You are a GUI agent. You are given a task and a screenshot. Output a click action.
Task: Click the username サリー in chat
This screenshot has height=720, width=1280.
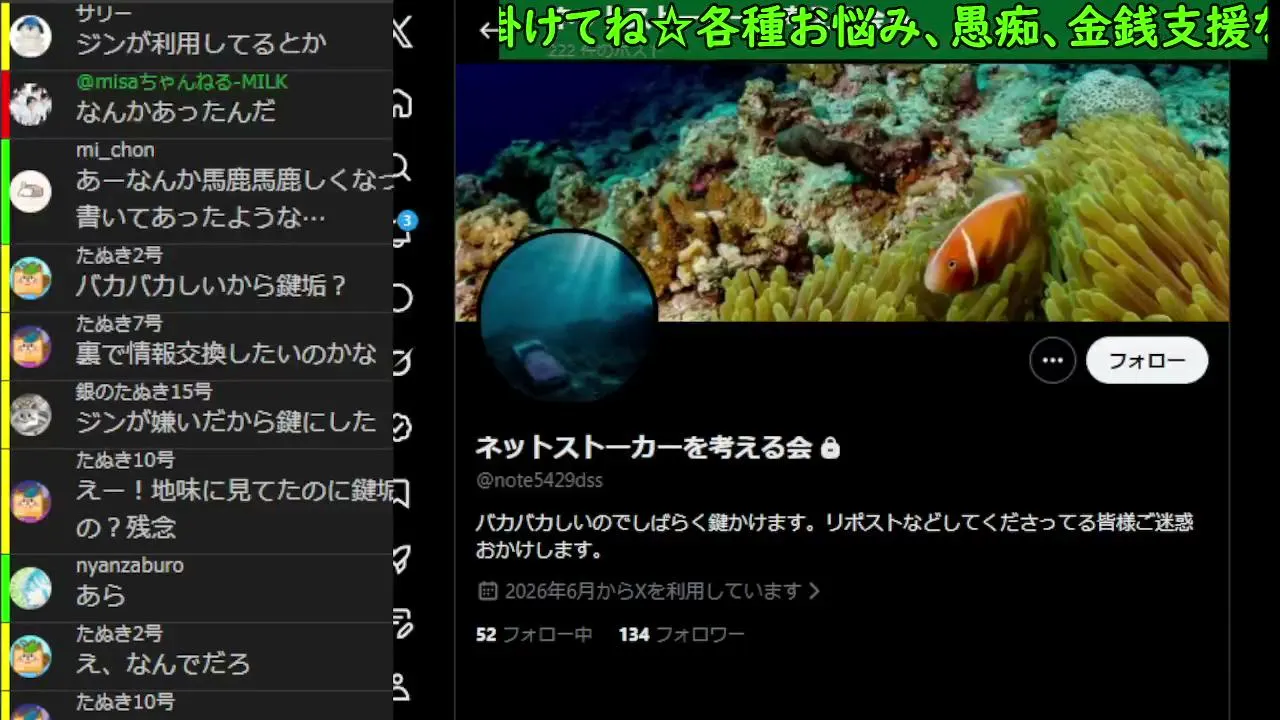coord(103,13)
